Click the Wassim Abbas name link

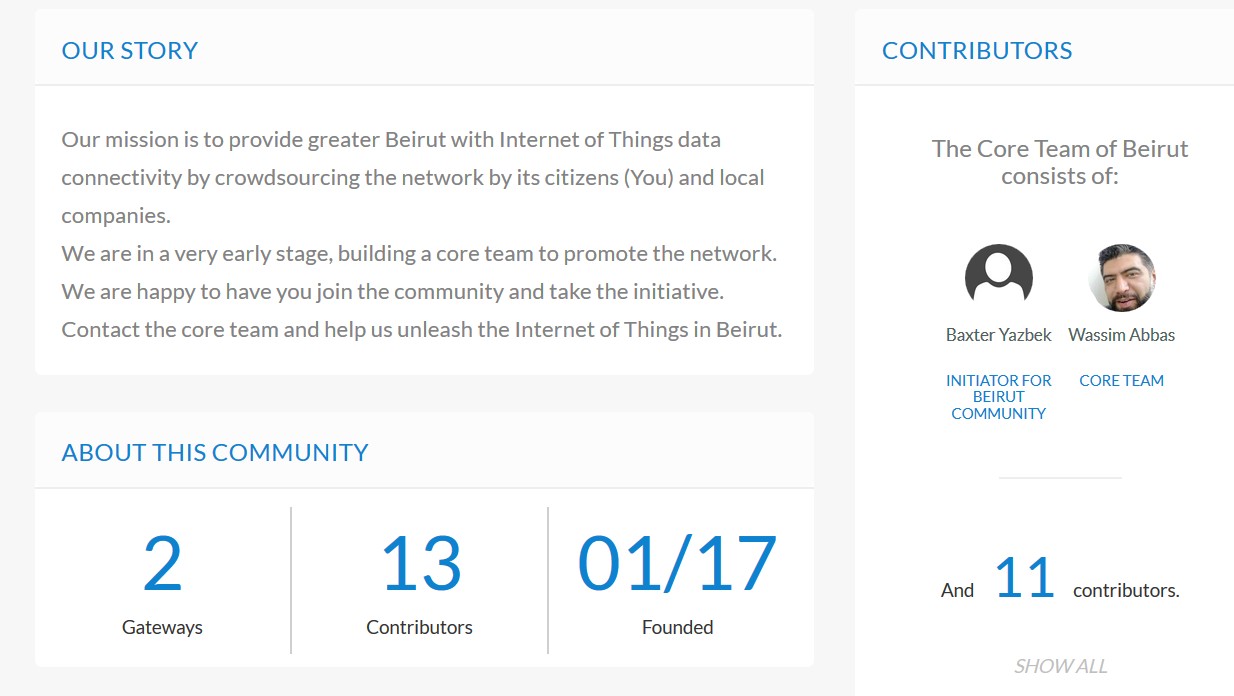pyautogui.click(x=1121, y=335)
